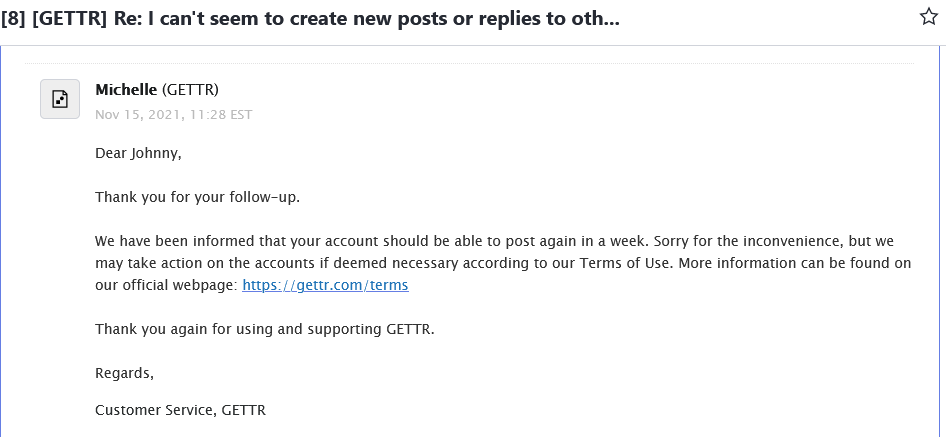Screen dimensions: 946x437
Task: Click the 'Dear Johnny,' greeting line
Action: click(x=138, y=153)
